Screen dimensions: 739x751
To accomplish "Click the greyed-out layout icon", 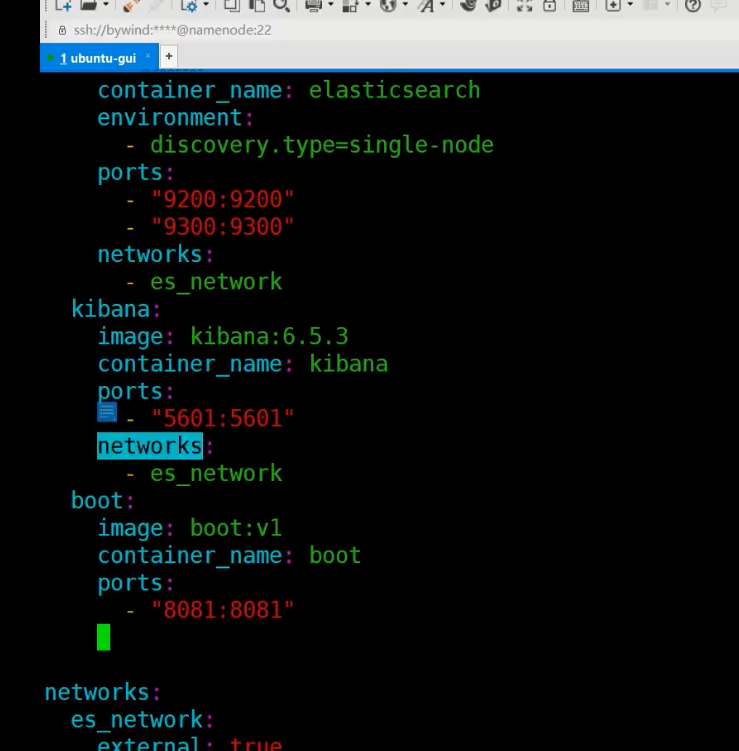I will 651,5.
